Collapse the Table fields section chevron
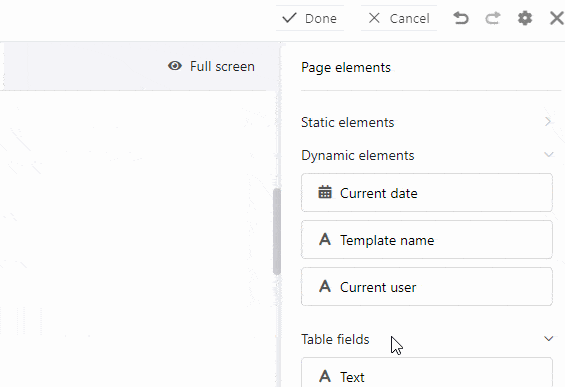Image resolution: width=565 pixels, height=387 pixels. point(549,338)
